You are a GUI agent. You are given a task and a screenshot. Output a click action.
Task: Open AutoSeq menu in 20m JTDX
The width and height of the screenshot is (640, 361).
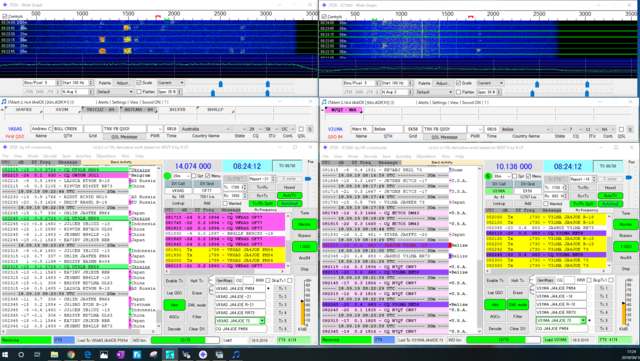coord(83,156)
